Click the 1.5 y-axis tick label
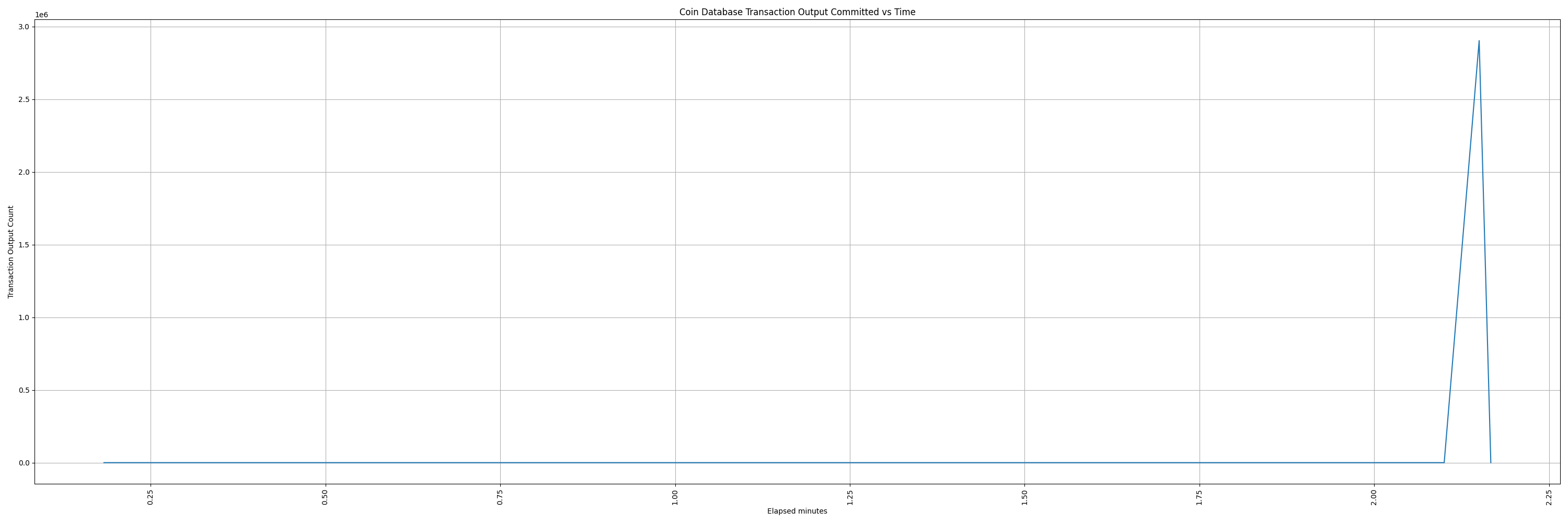This screenshot has height=523, width=1568. [25, 245]
